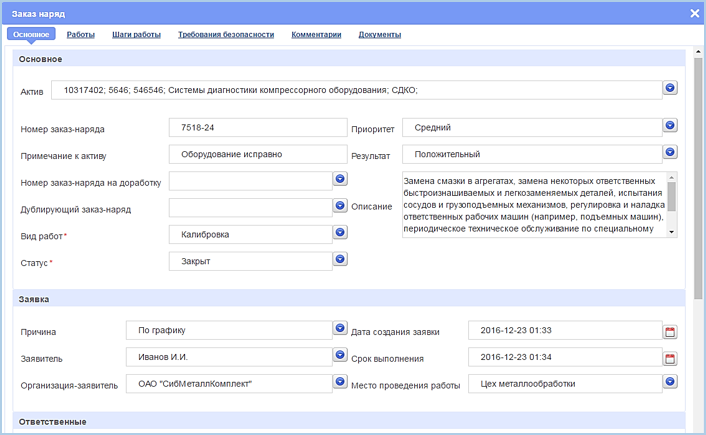Screen dimensions: 706x435
Task: Select the Основное tab
Action: click(31, 34)
